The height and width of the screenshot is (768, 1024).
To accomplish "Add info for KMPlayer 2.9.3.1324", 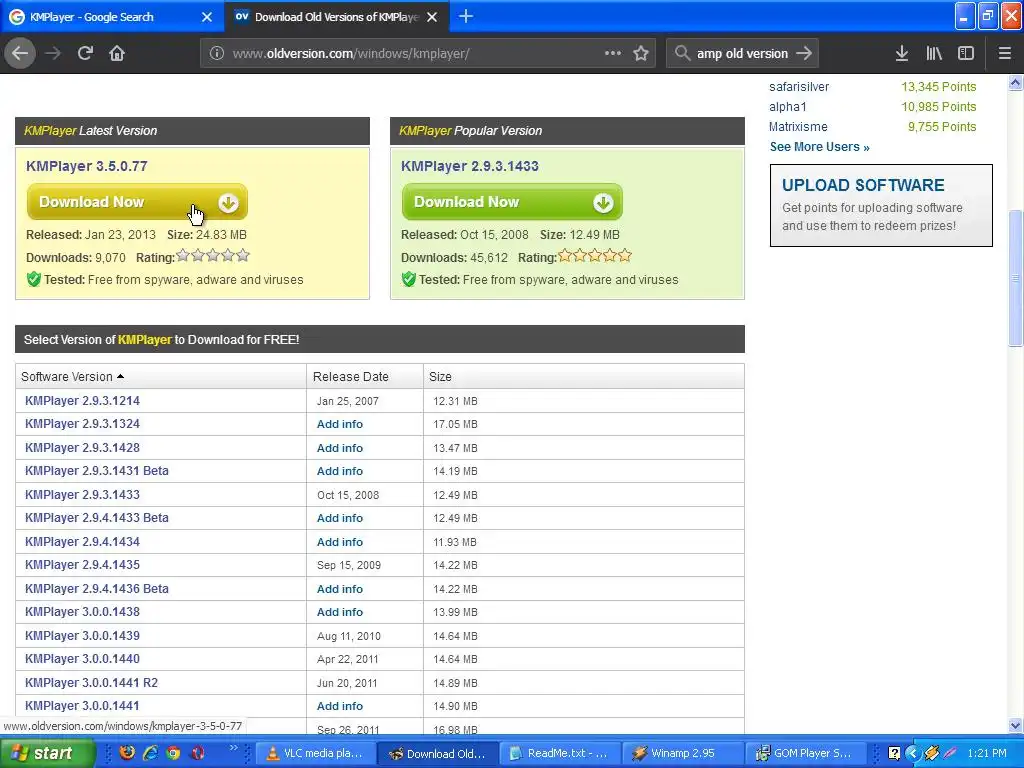I will click(x=340, y=424).
